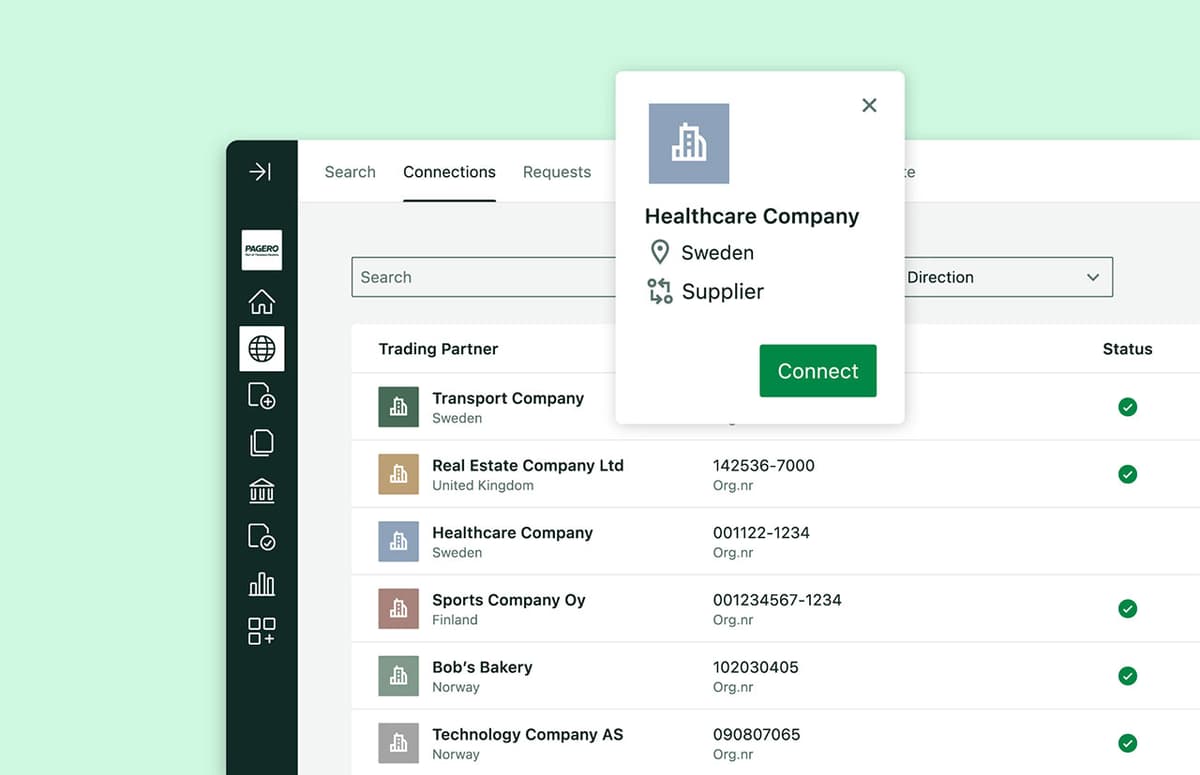The height and width of the screenshot is (775, 1200).
Task: Toggle Bob's Bakery status checkmark
Action: tap(1127, 675)
